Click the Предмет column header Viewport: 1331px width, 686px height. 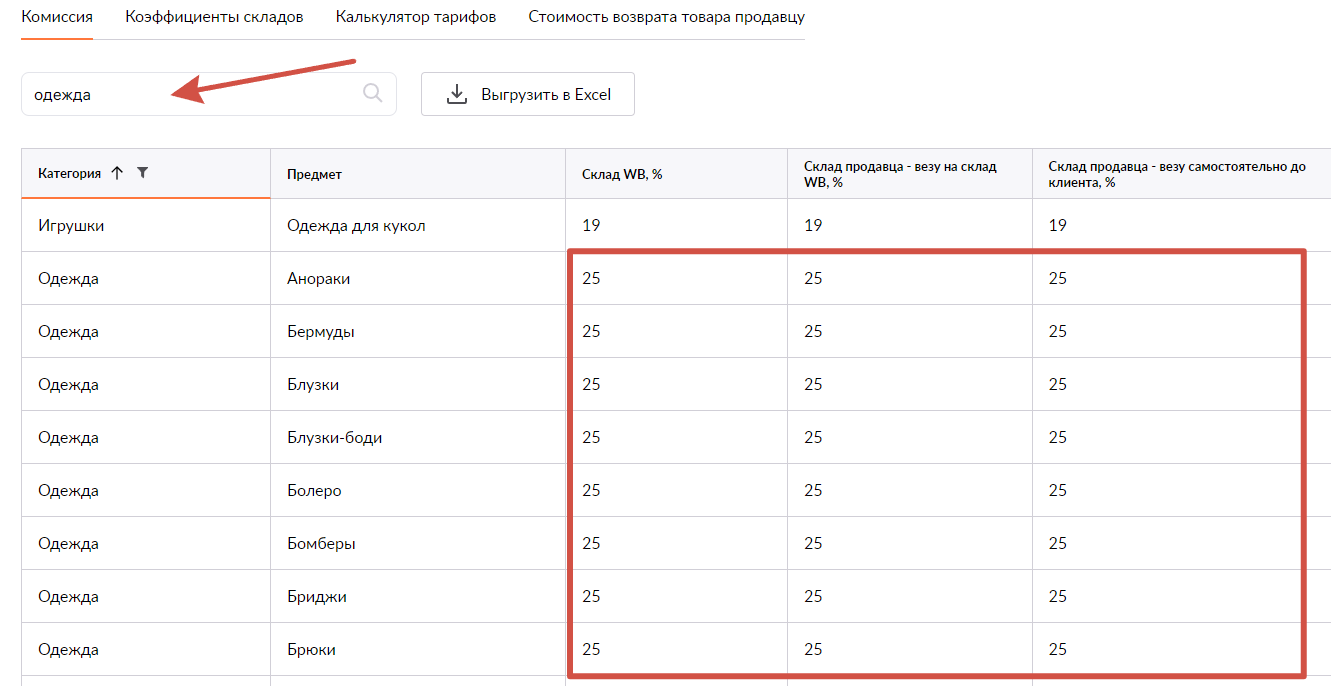[418, 174]
